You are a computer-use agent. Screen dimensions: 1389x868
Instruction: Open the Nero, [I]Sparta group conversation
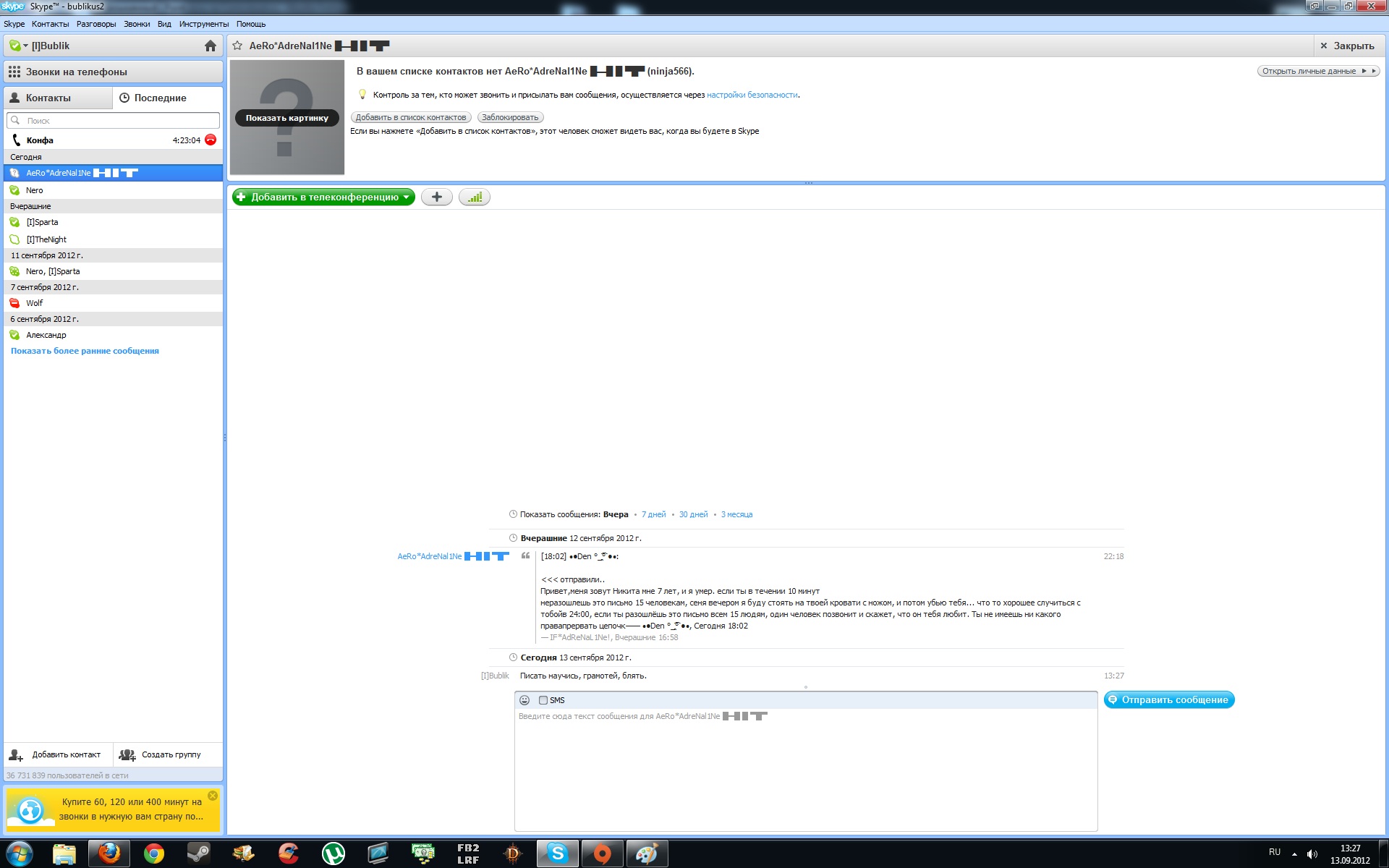(113, 271)
